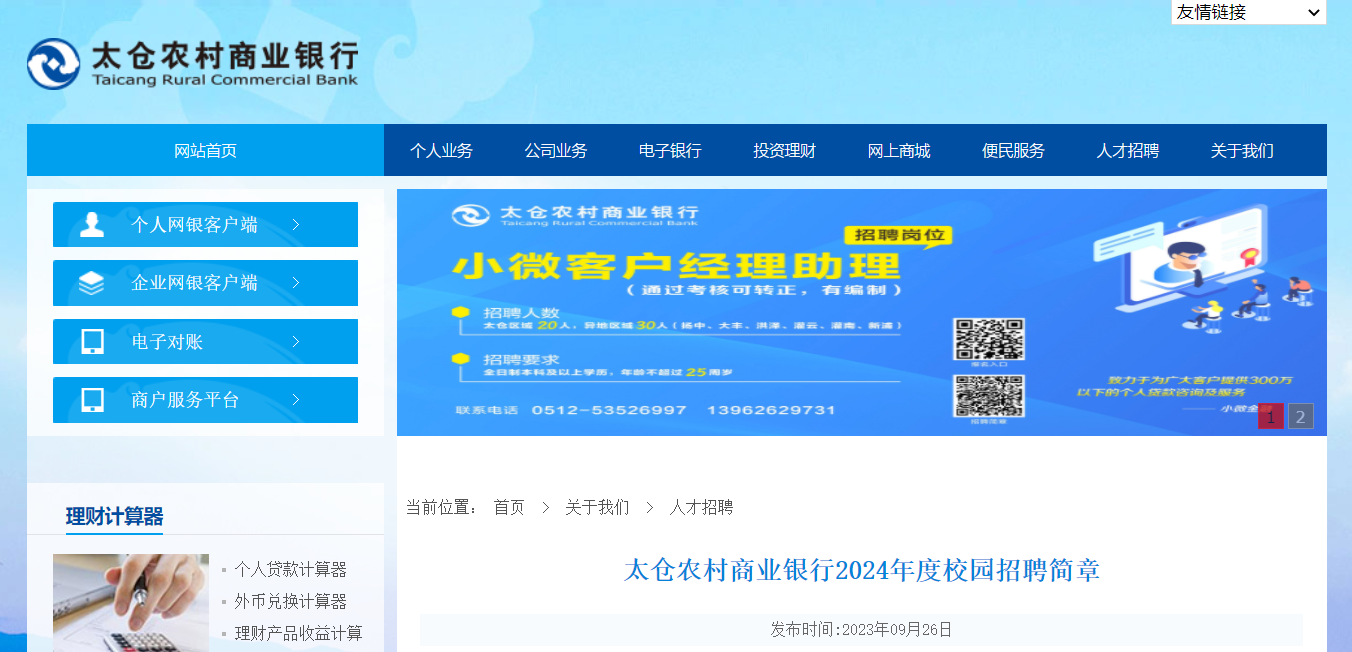Click the device icon beside 商户服务平台
The height and width of the screenshot is (652, 1352).
coord(92,400)
